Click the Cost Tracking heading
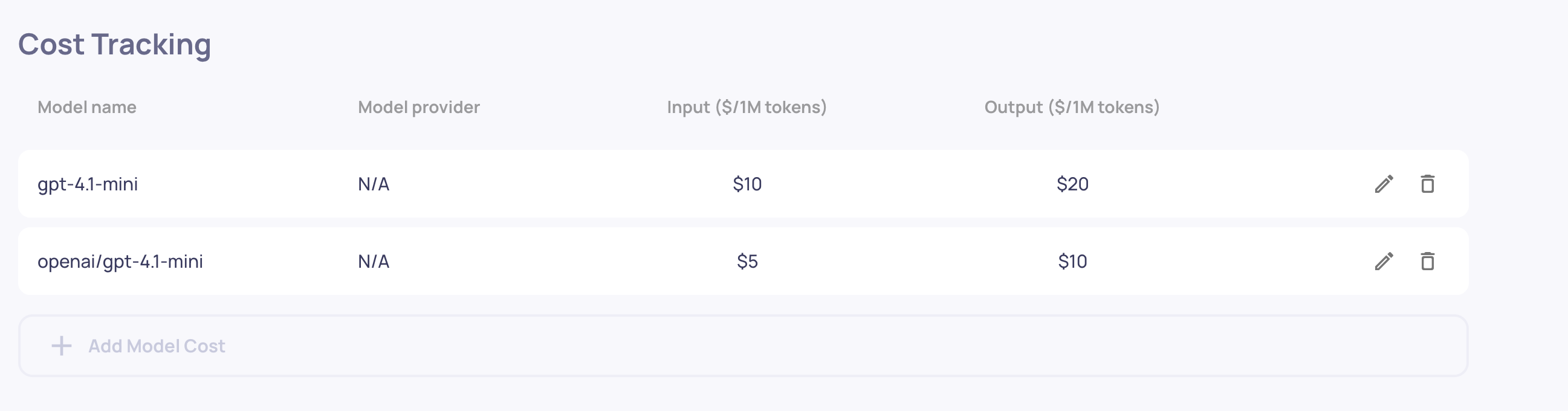This screenshot has height=411, width=1568. tap(114, 45)
